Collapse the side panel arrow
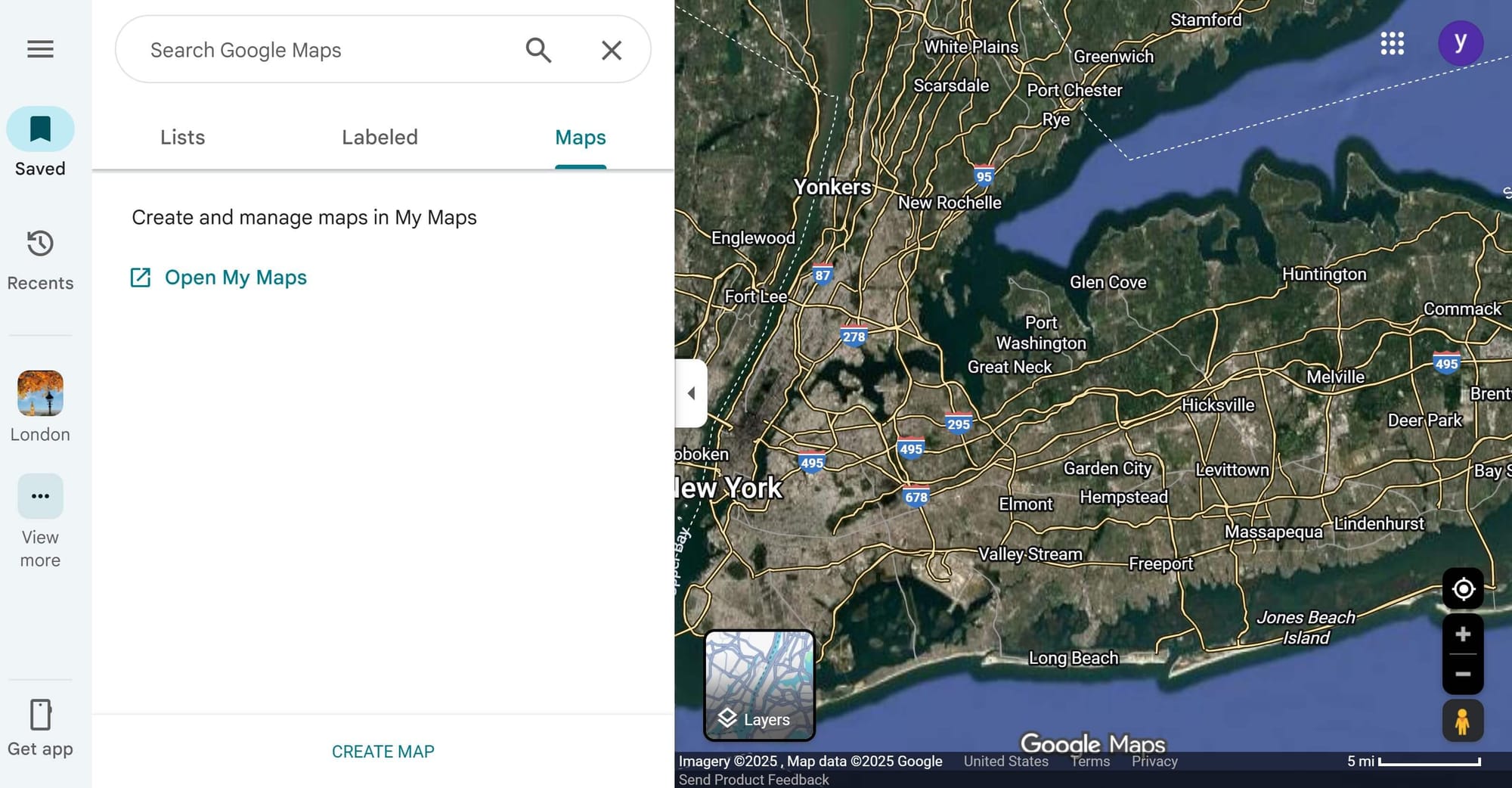 tap(691, 393)
